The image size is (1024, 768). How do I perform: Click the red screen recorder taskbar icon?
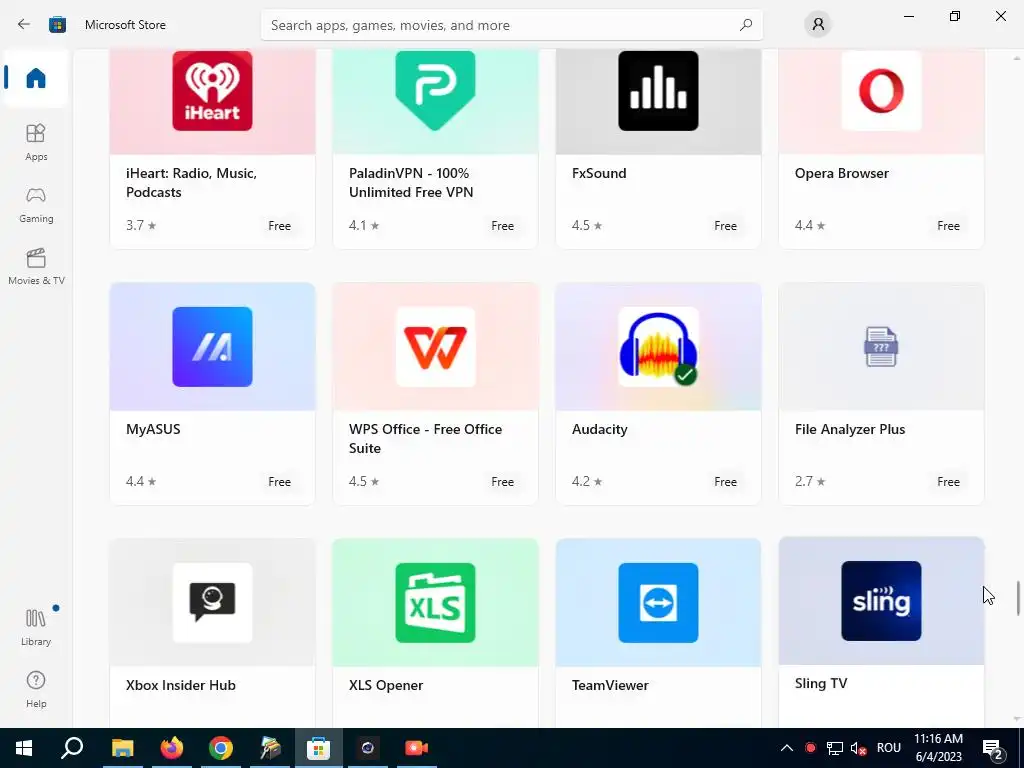(417, 748)
